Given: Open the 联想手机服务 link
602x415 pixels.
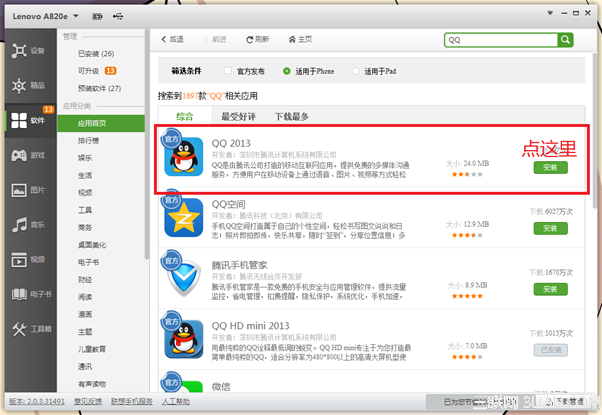Looking at the screenshot, I should point(132,402).
